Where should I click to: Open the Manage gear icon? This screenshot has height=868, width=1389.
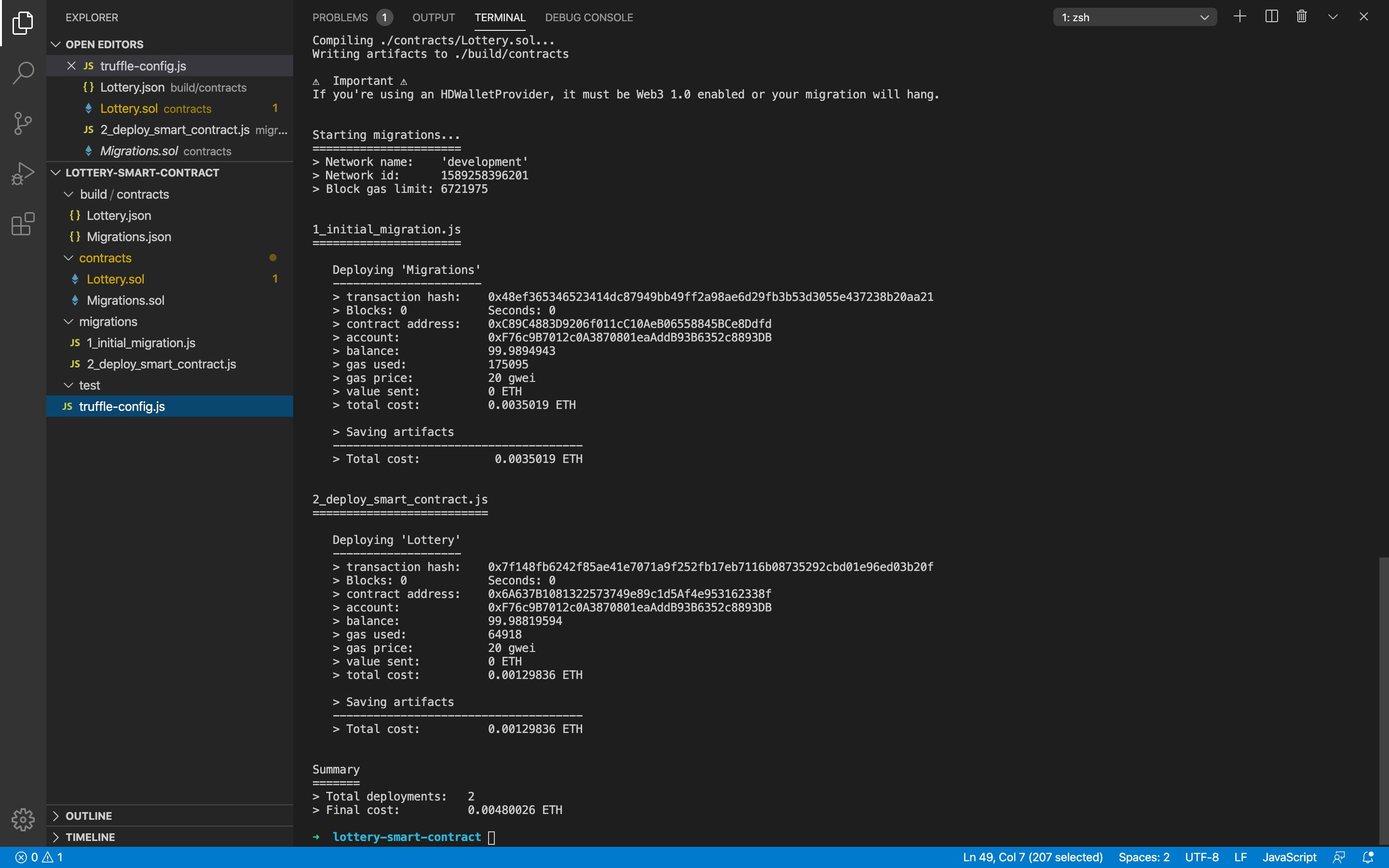(x=23, y=819)
